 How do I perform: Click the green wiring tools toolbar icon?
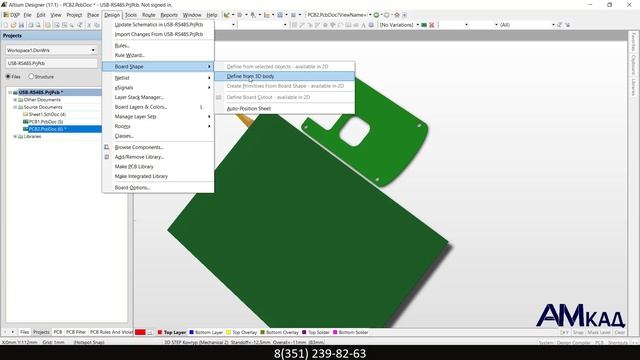point(227,15)
